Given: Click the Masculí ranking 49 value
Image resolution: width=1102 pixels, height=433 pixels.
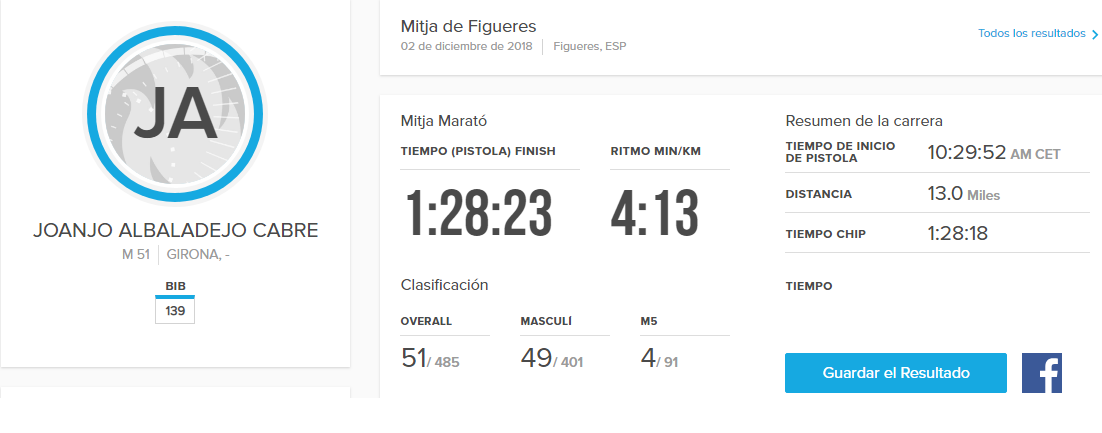Looking at the screenshot, I should 536,358.
